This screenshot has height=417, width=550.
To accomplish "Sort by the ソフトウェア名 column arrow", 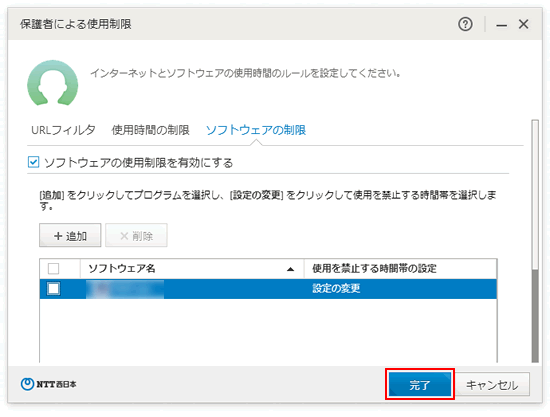I will pyautogui.click(x=290, y=269).
